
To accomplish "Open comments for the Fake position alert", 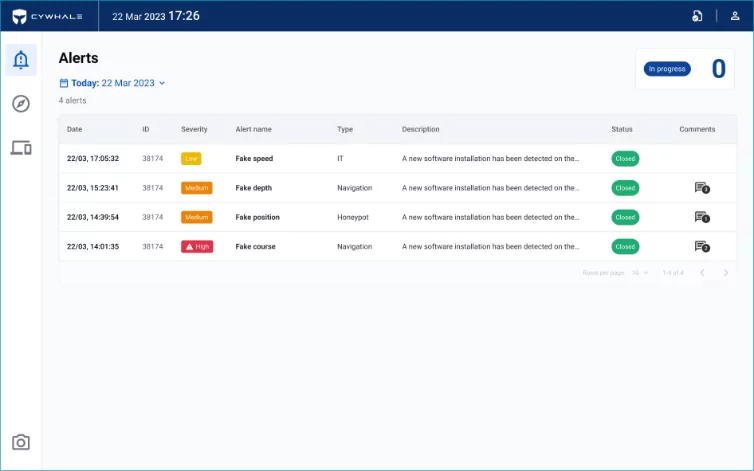I will tap(701, 217).
